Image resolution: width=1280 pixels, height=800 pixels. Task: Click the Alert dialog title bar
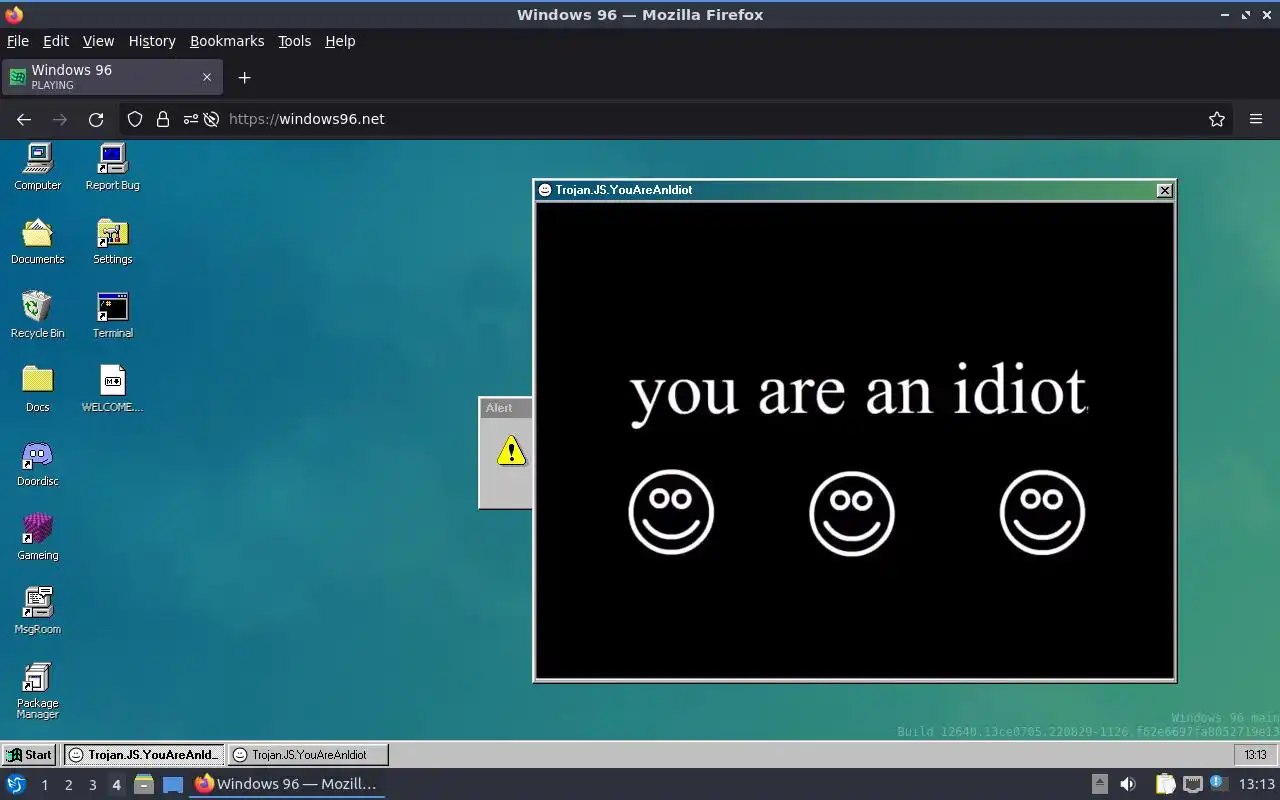pyautogui.click(x=505, y=408)
